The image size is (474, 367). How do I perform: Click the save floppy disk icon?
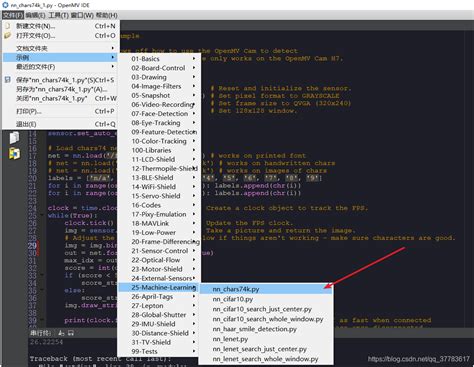(8, 80)
